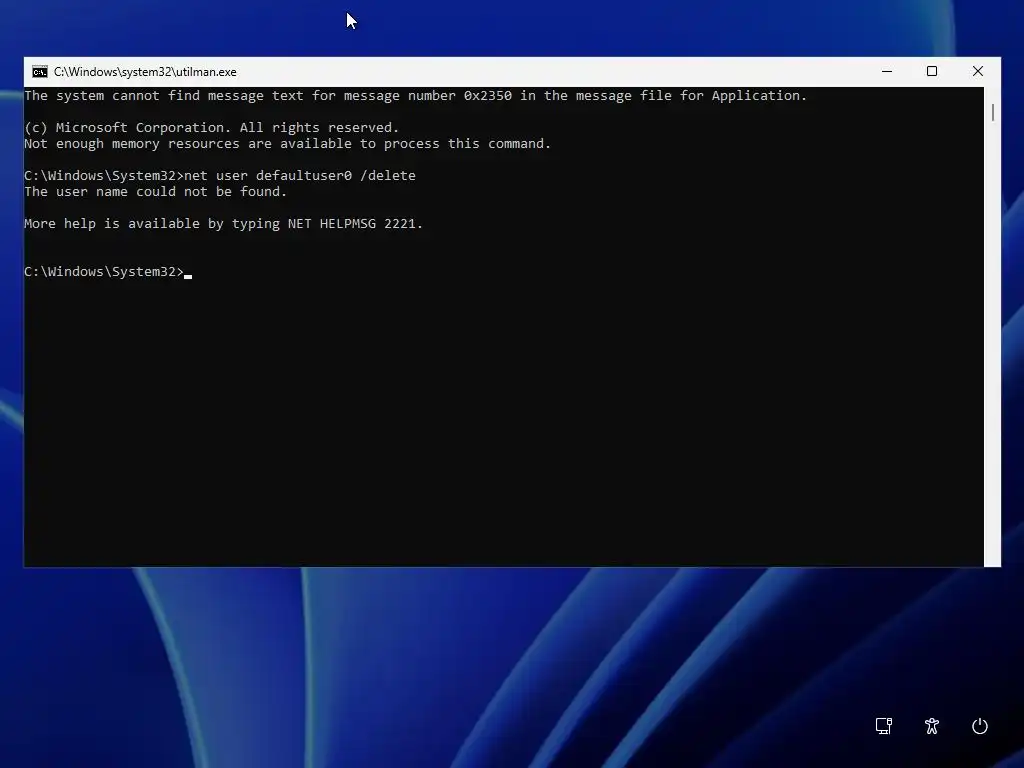Image resolution: width=1024 pixels, height=768 pixels.
Task: Click the empty C:\Windows\System32> prompt with the cursor
Action: click(108, 272)
